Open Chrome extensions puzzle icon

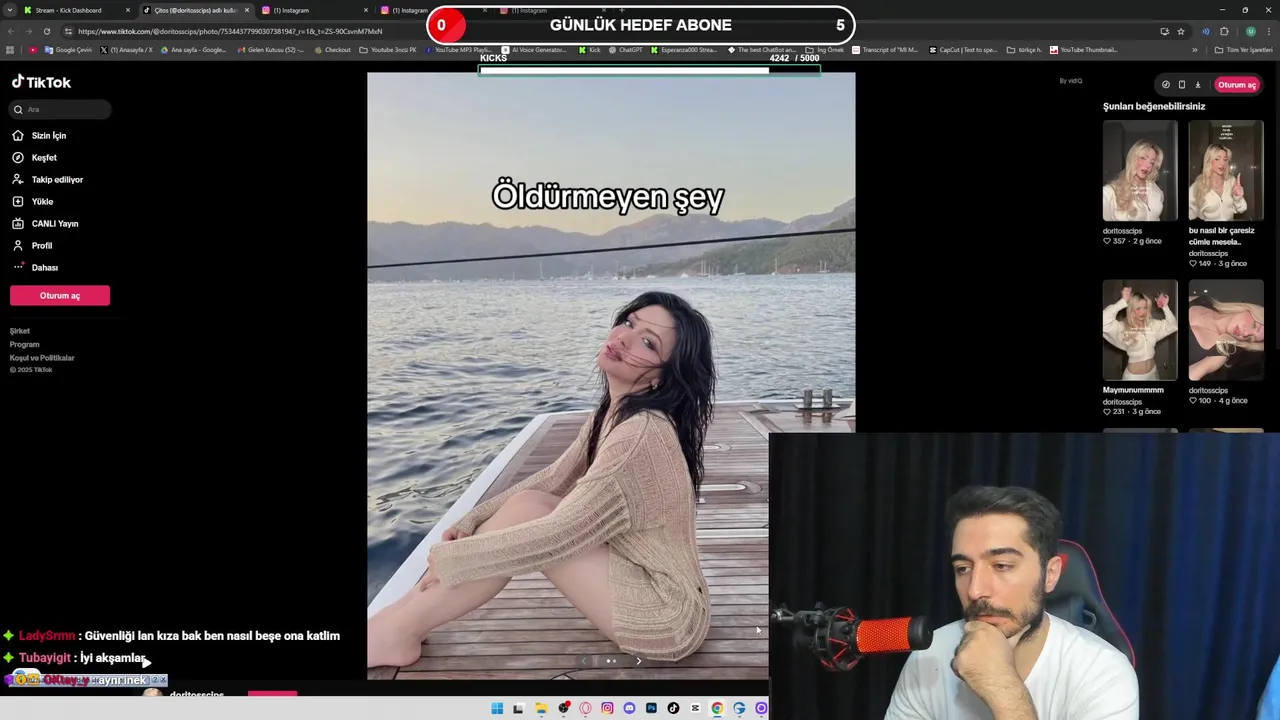[1224, 31]
